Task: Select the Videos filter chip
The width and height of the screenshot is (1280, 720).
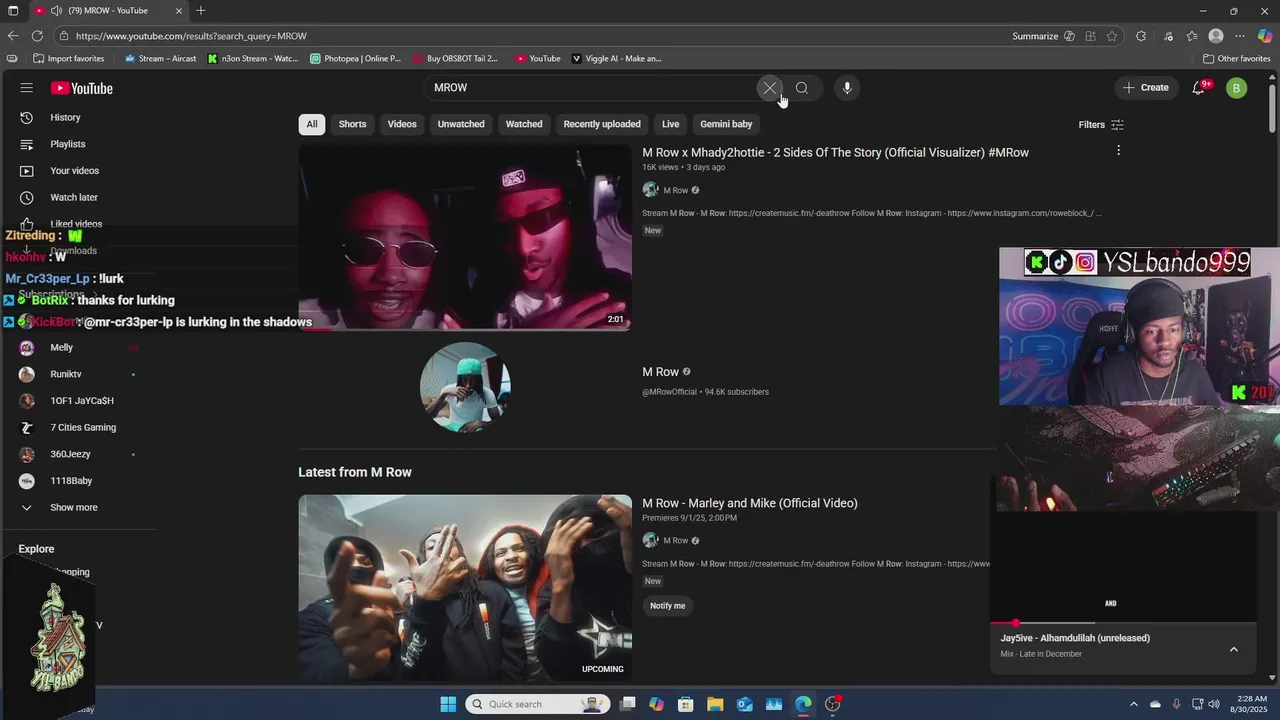Action: pos(402,124)
